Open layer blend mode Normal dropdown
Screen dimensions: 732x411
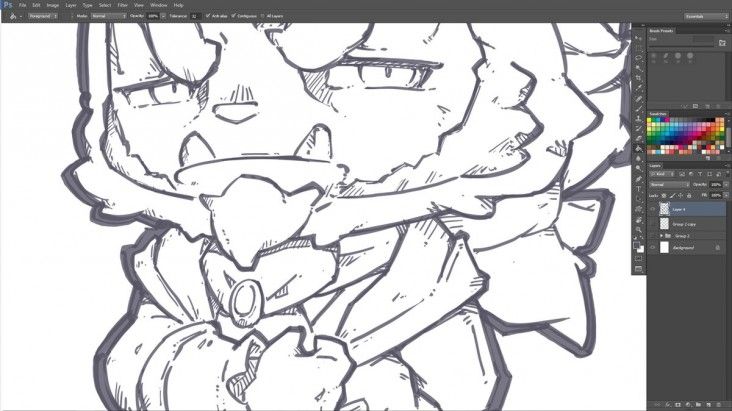click(x=669, y=184)
